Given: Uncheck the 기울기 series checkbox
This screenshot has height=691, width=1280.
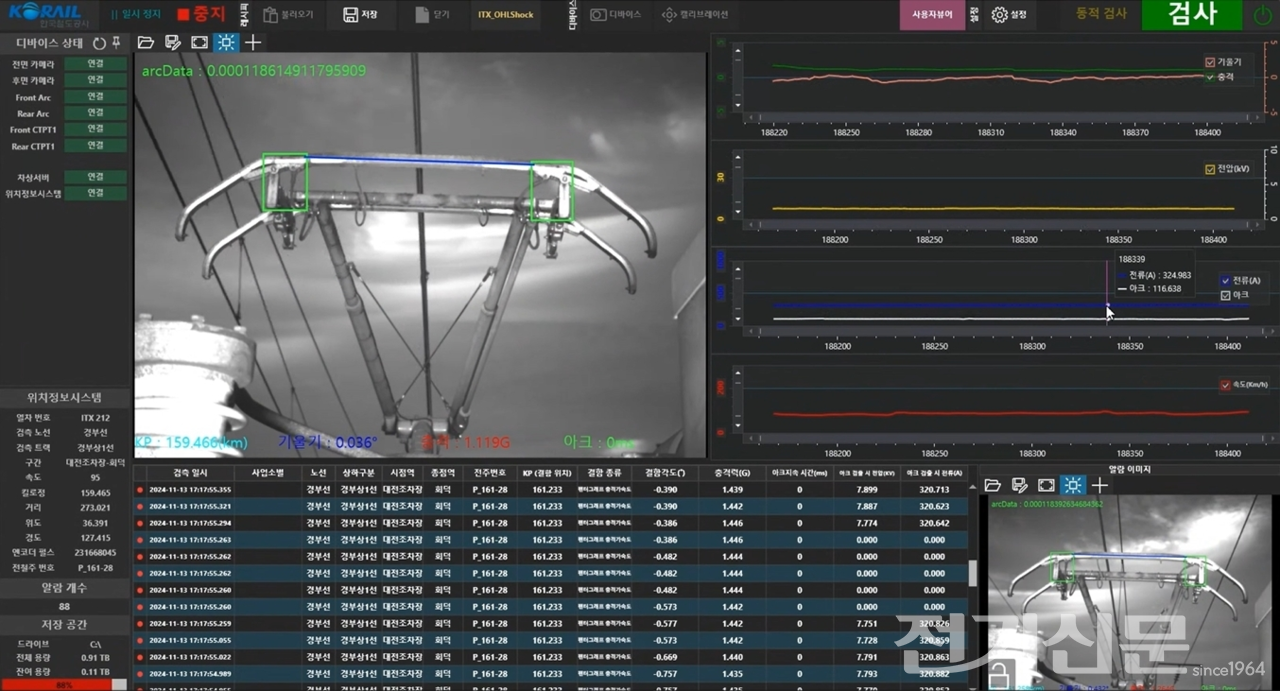Looking at the screenshot, I should click(1210, 62).
